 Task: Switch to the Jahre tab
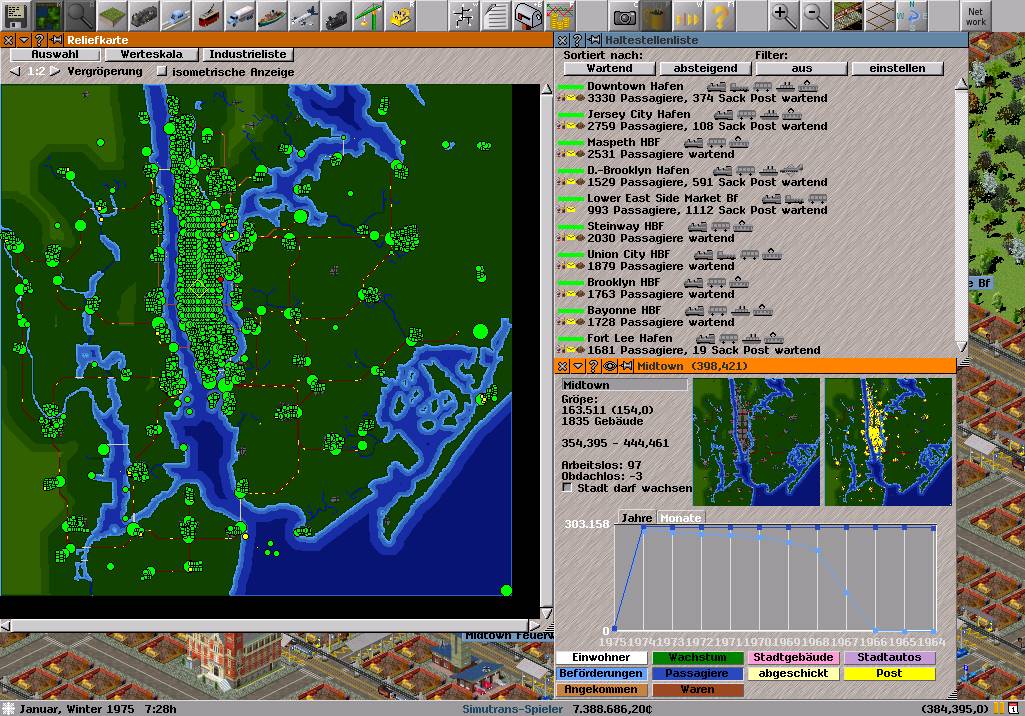tap(636, 518)
